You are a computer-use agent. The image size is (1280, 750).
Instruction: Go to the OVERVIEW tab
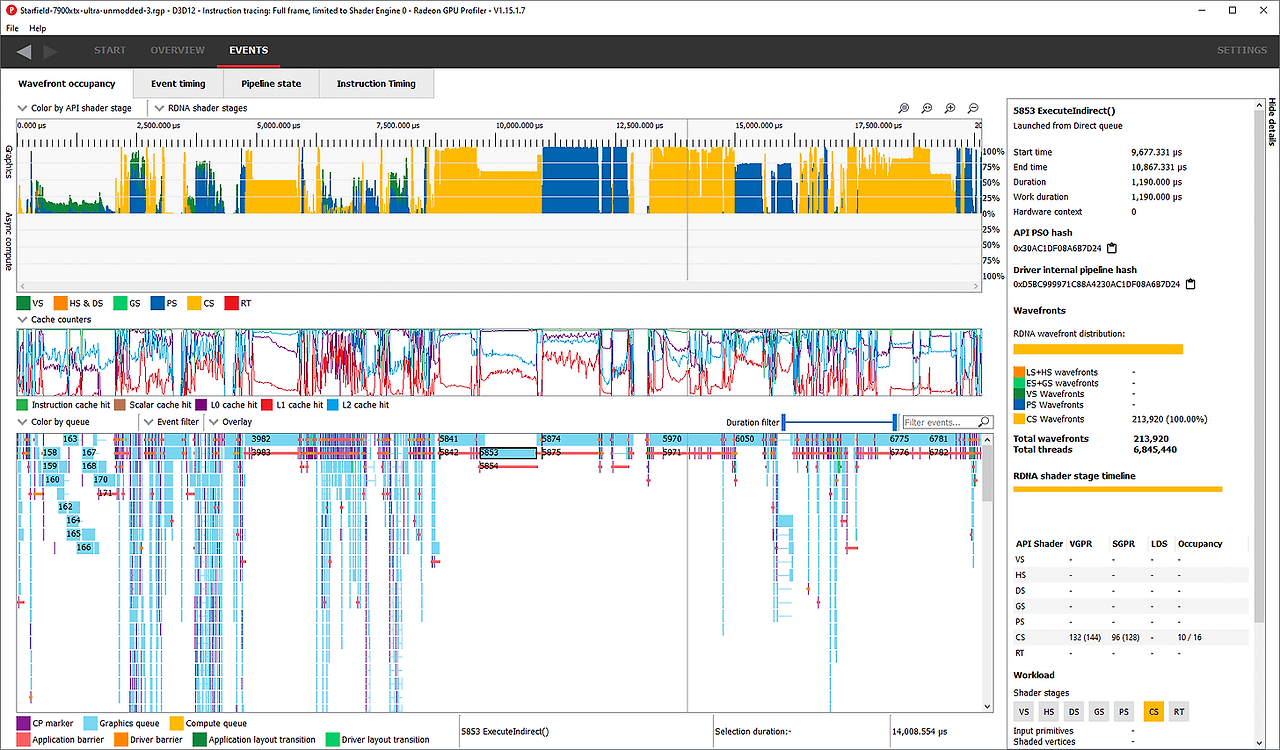(x=178, y=50)
